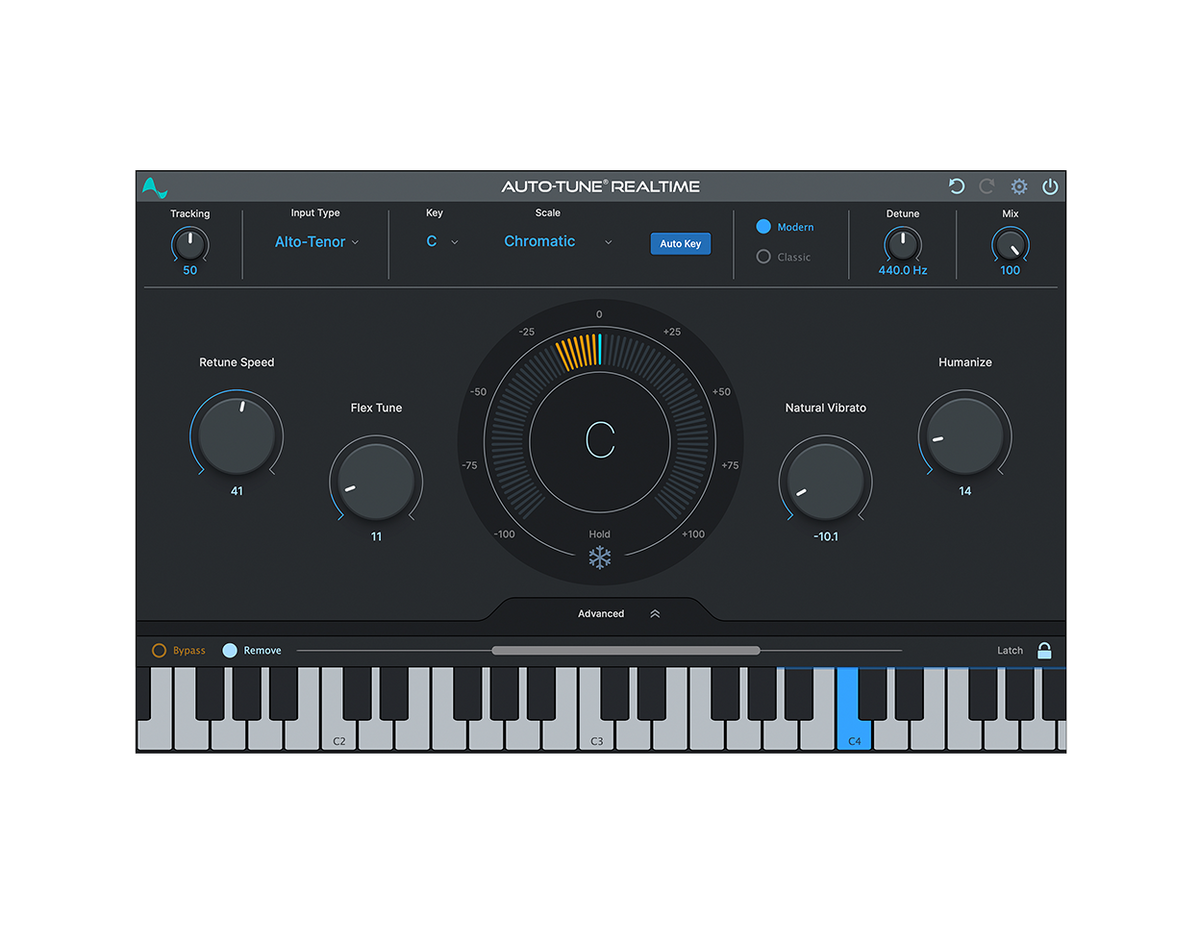The image size is (1200, 942).
Task: Toggle the plugin power button
Action: 1050,187
